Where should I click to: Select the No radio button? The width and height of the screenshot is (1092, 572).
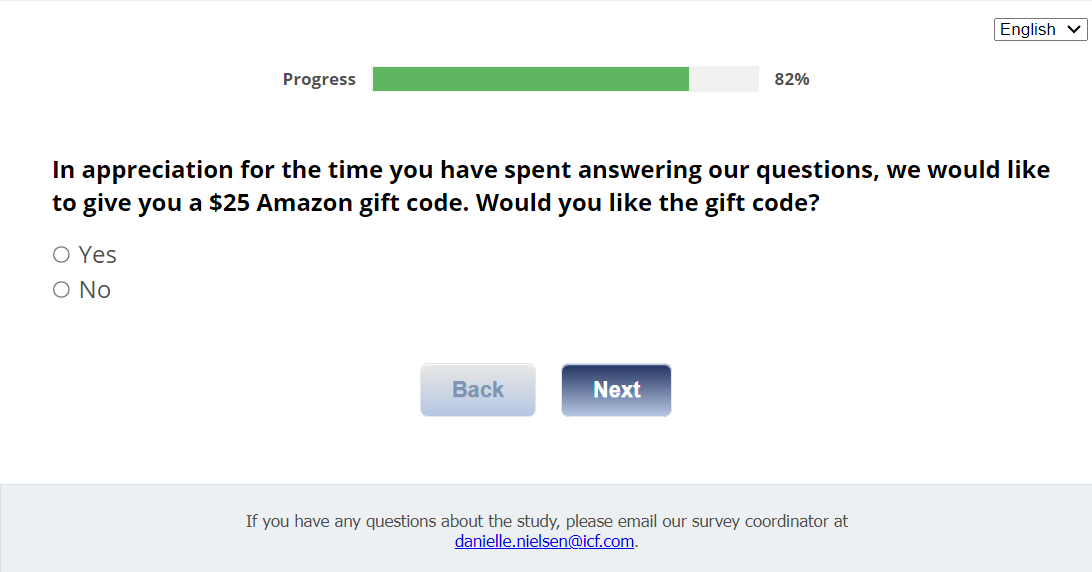[x=61, y=290]
